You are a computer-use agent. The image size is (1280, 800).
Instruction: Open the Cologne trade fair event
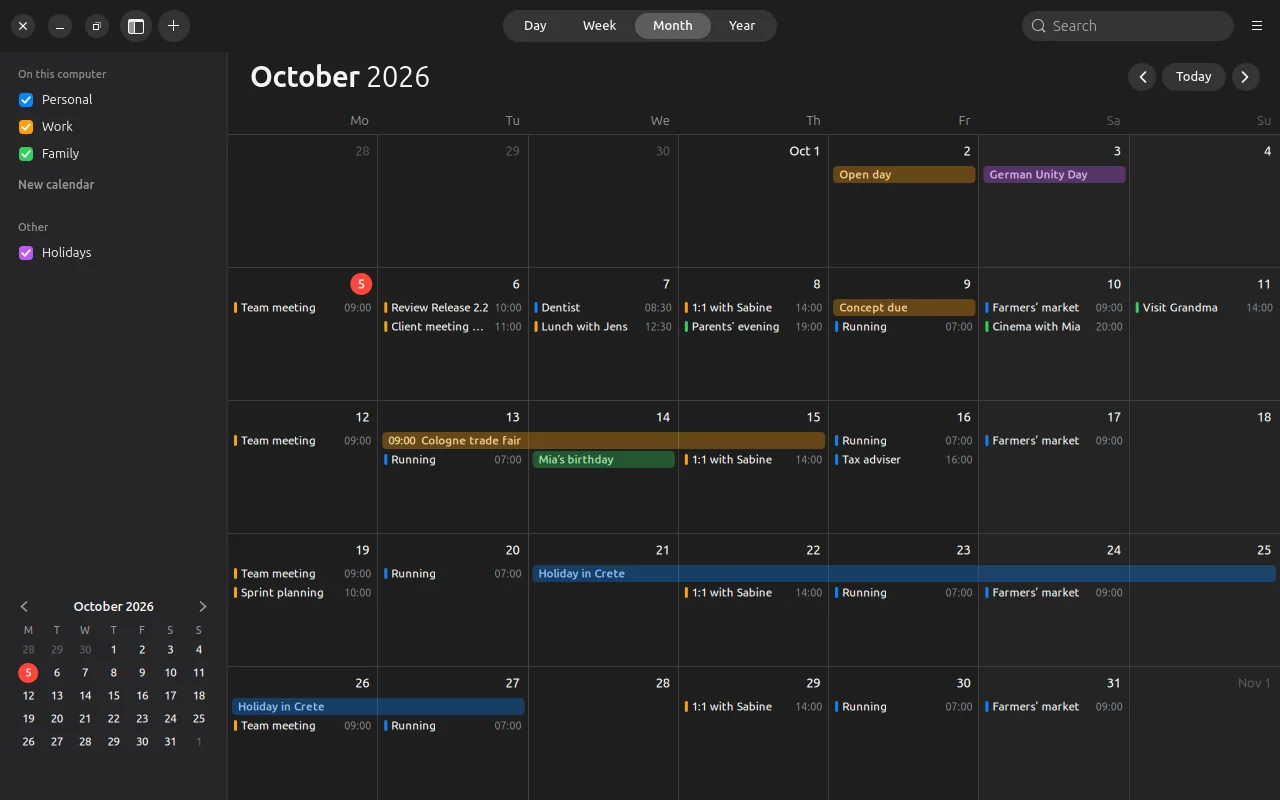tap(603, 441)
